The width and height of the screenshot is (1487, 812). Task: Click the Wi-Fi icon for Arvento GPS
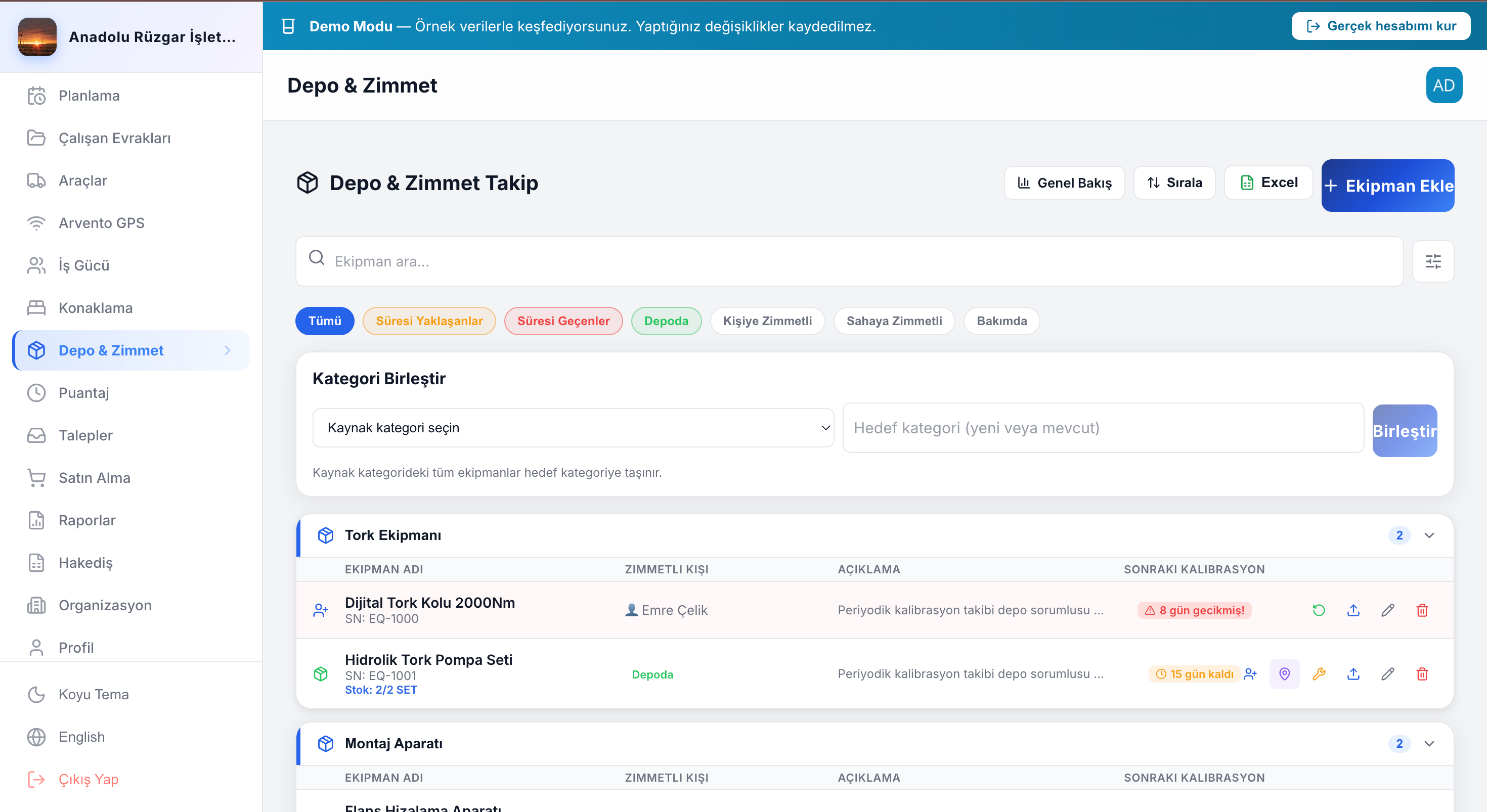coord(36,223)
